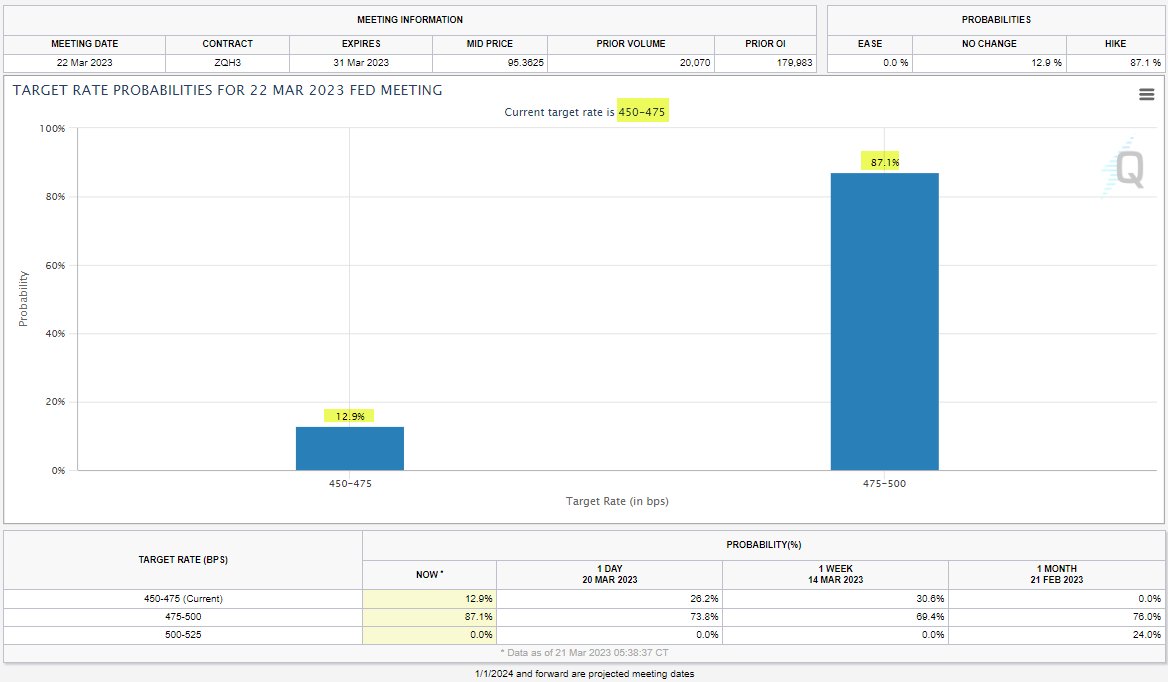The height and width of the screenshot is (682, 1168).
Task: Click the 450-475 probability bar
Action: (350, 448)
